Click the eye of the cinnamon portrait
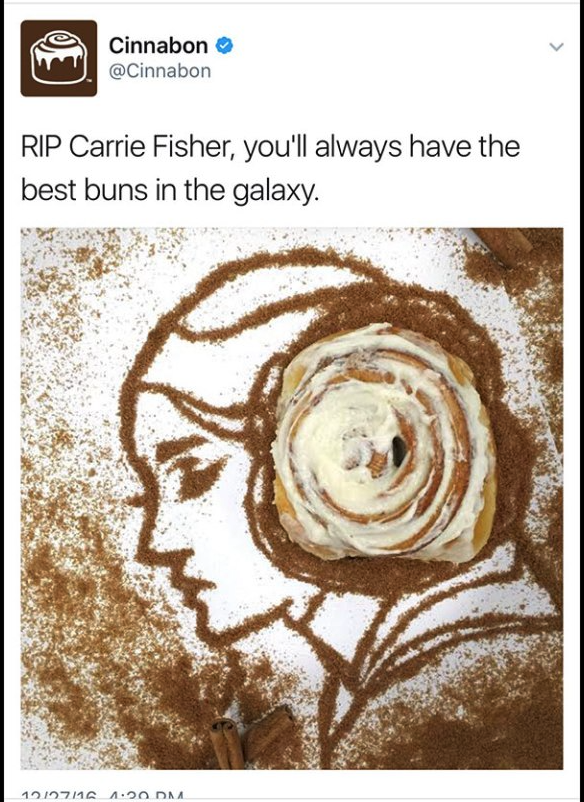Image resolution: width=584 pixels, height=802 pixels. [x=192, y=469]
